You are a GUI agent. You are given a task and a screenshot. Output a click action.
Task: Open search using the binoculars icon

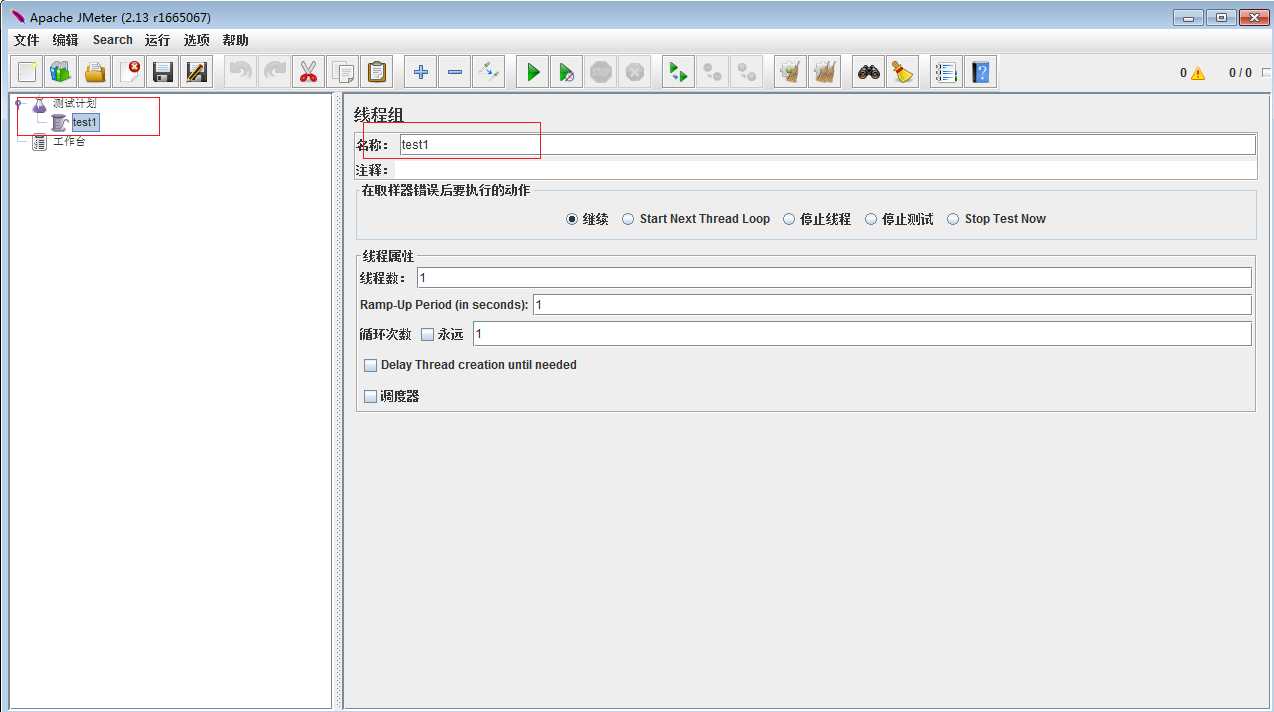[x=869, y=72]
